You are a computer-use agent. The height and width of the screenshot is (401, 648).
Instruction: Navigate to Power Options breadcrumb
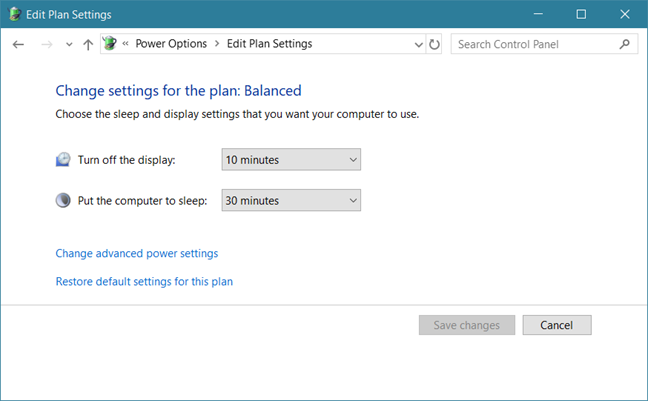(x=171, y=44)
